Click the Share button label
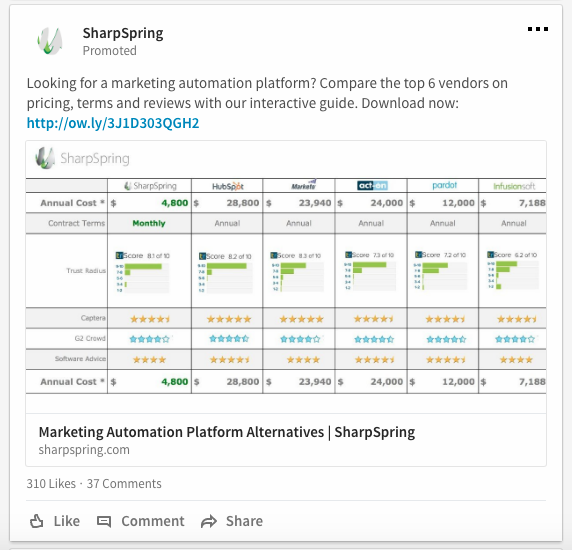Screen dimensions: 572x550 [x=244, y=521]
